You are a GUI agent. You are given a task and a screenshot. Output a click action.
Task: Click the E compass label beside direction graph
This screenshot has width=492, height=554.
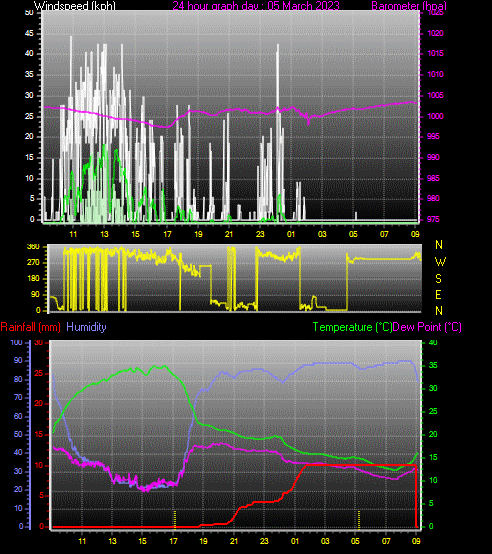[438, 295]
